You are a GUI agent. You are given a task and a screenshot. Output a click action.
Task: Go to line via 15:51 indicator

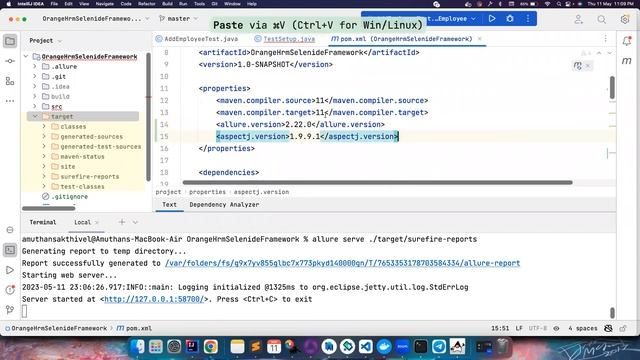[500, 328]
